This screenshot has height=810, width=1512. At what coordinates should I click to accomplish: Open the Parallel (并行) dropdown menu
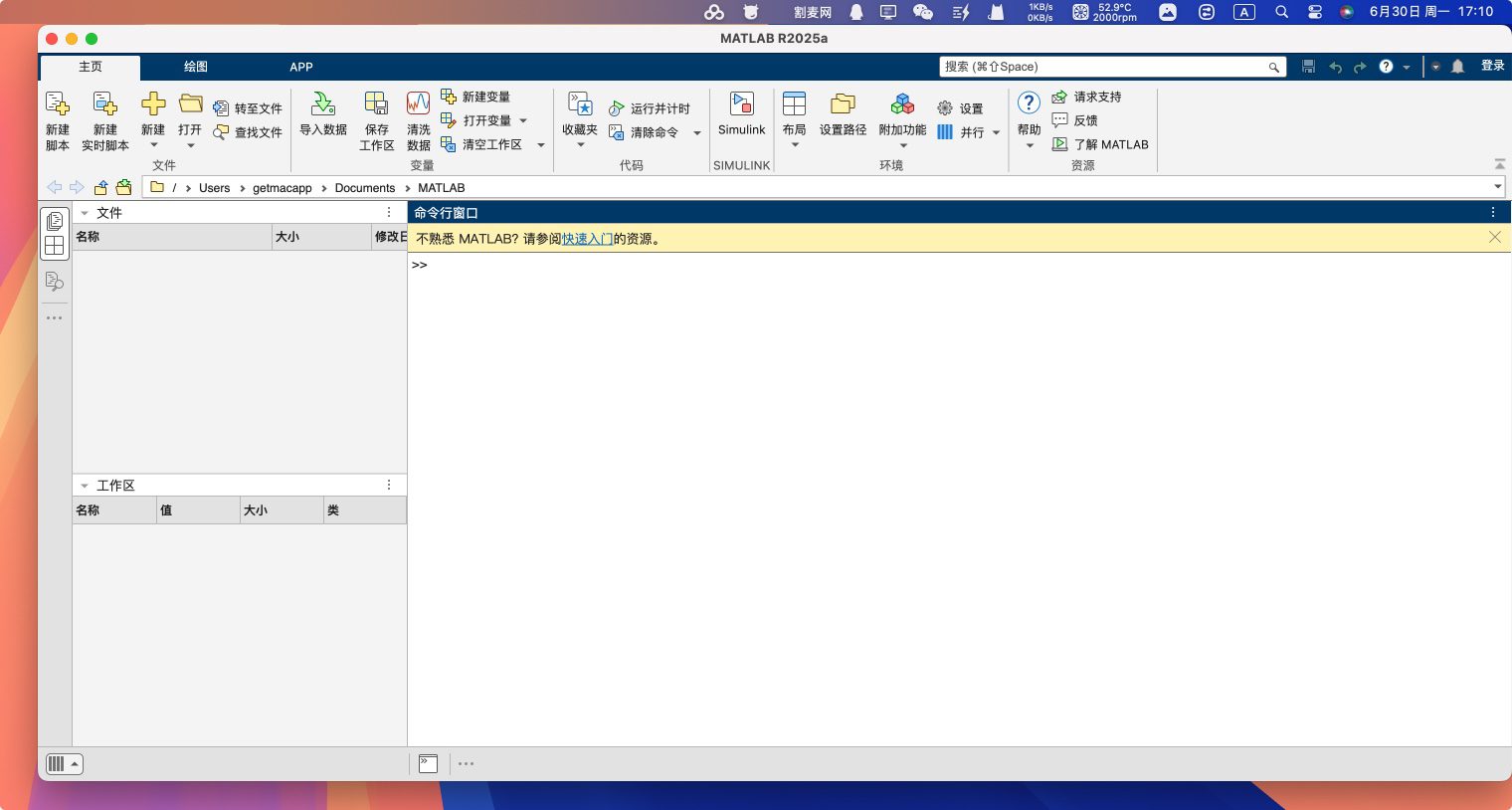[996, 132]
